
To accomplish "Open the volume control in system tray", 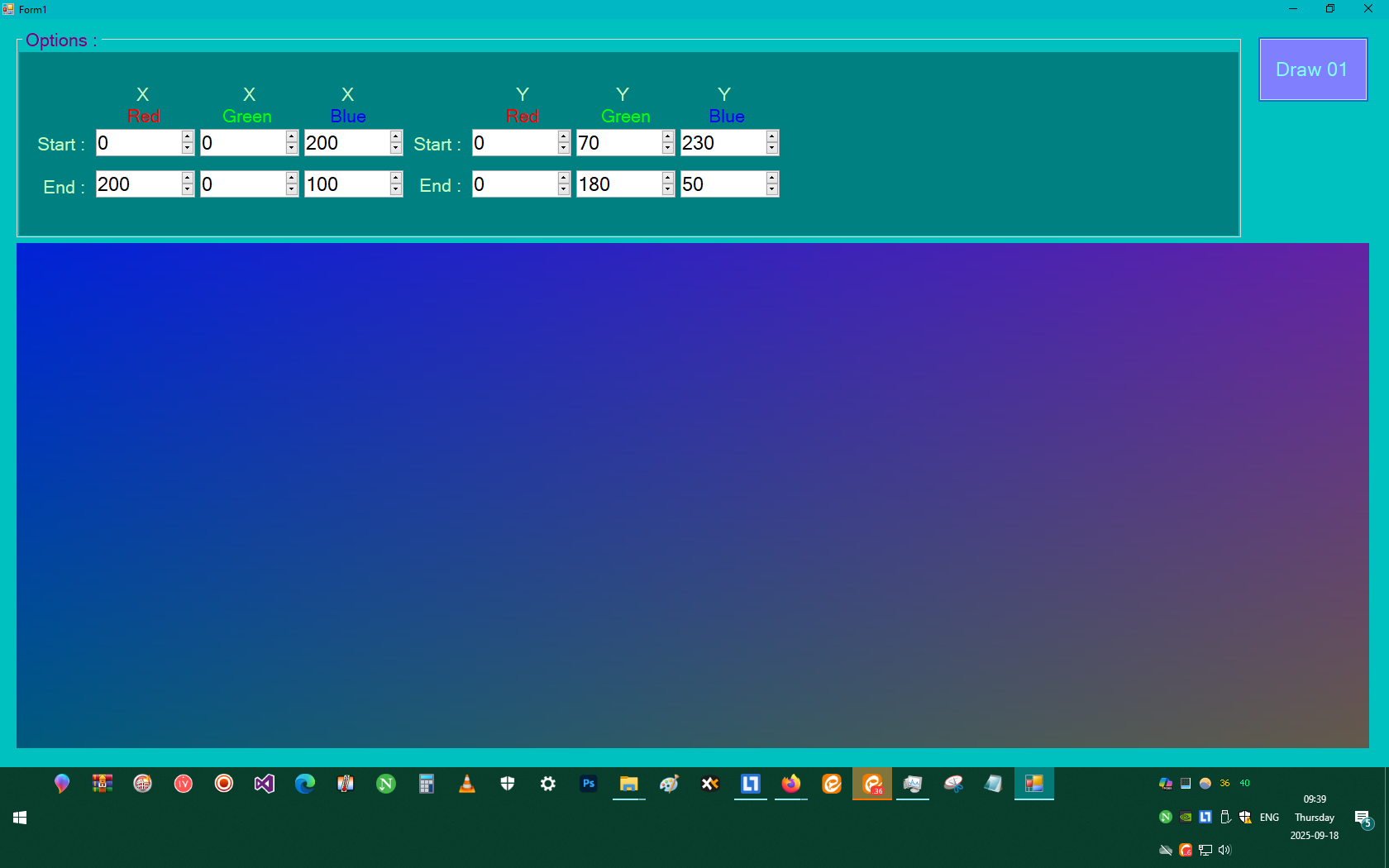I will point(1224,850).
